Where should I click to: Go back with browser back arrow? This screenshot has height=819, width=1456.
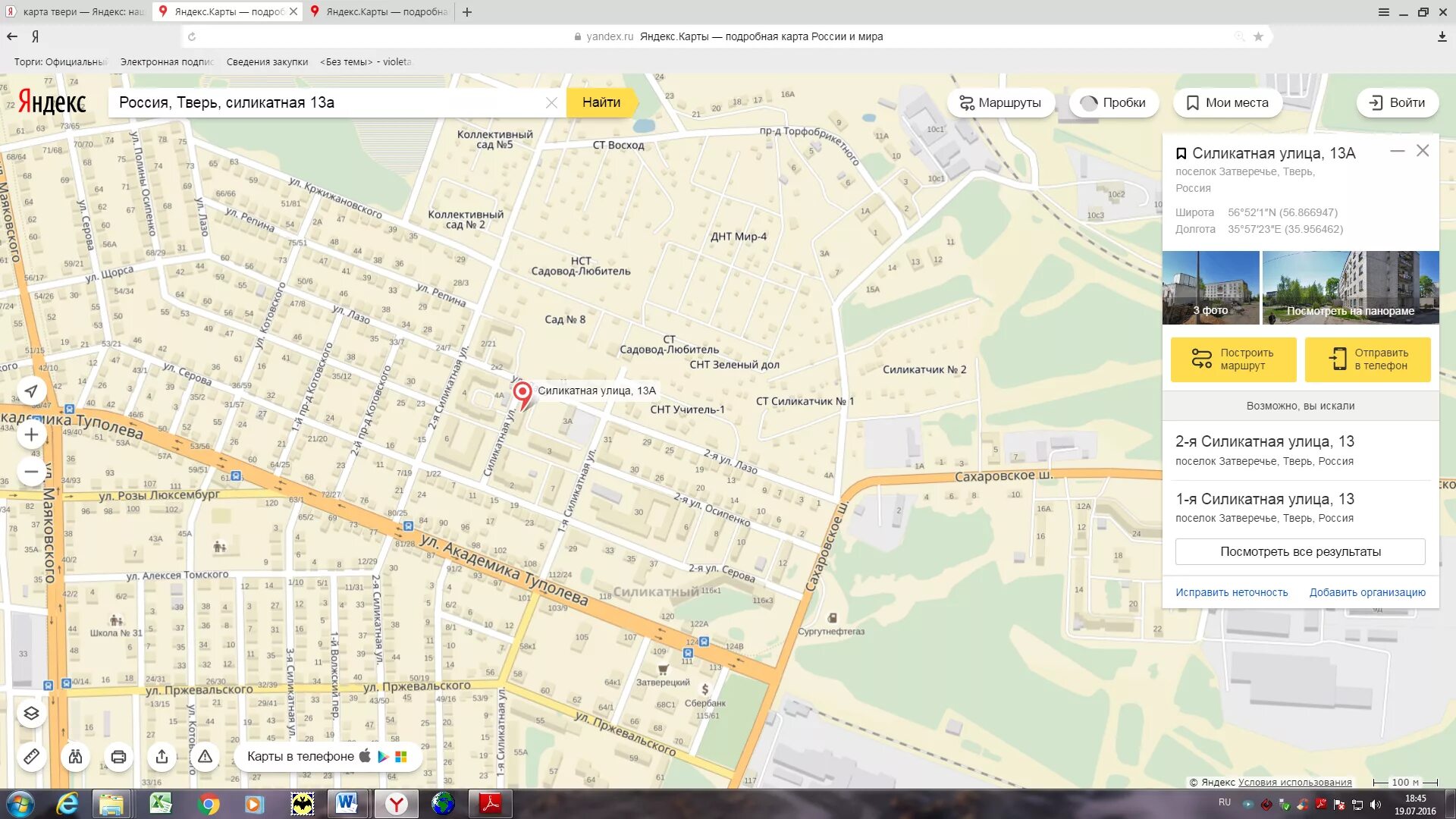pyautogui.click(x=12, y=36)
